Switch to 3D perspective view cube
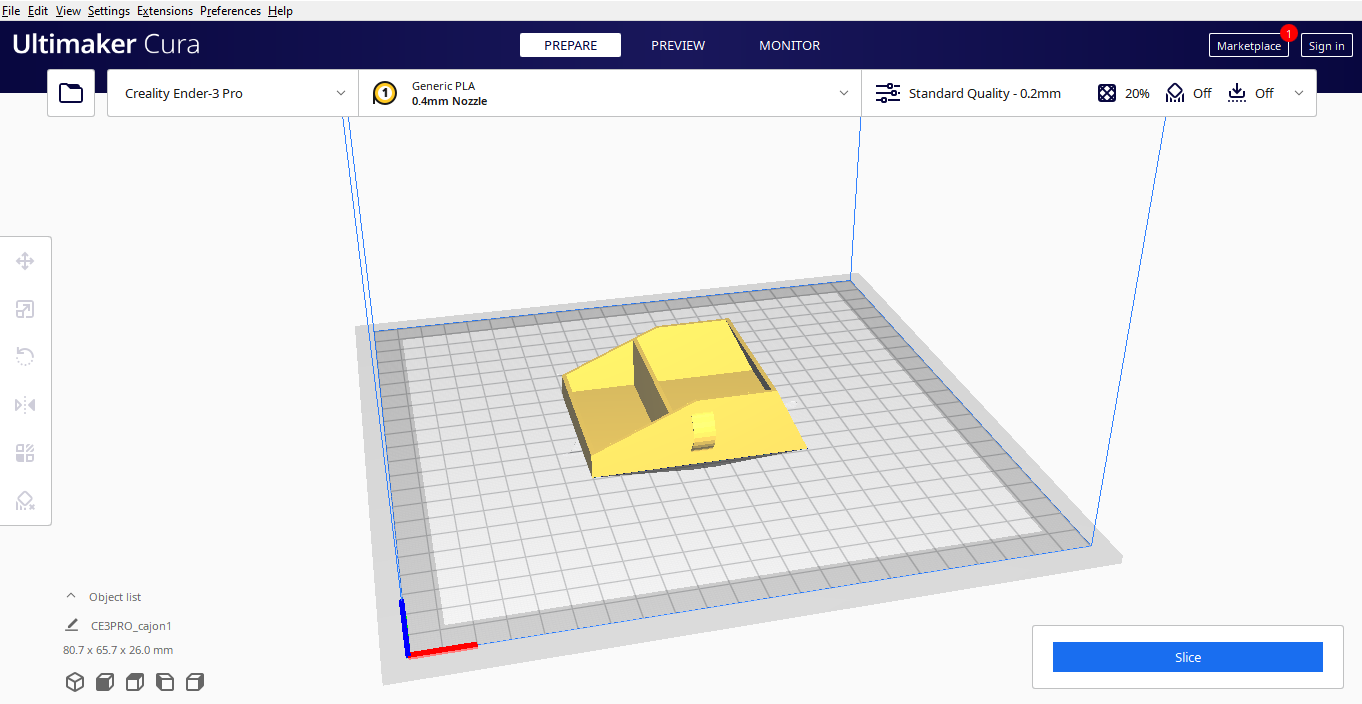Viewport: 1362px width, 704px height. click(75, 682)
